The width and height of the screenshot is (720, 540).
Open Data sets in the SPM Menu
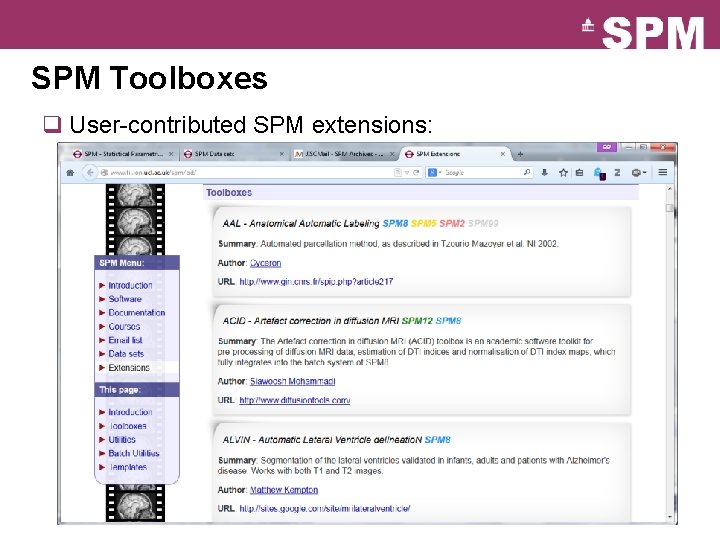click(126, 354)
